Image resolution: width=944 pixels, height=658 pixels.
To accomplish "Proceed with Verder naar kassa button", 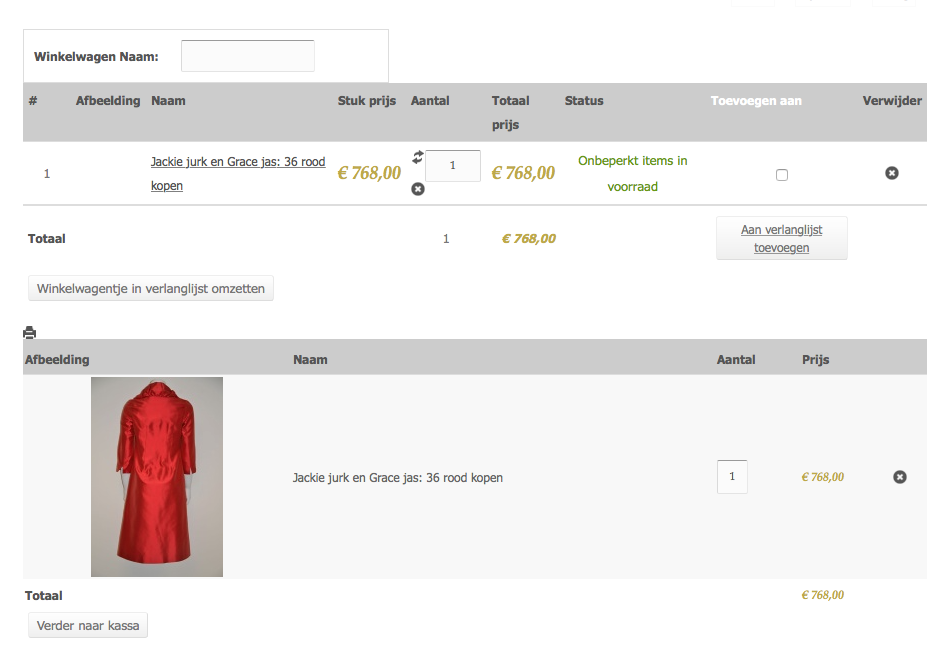I will tap(88, 626).
